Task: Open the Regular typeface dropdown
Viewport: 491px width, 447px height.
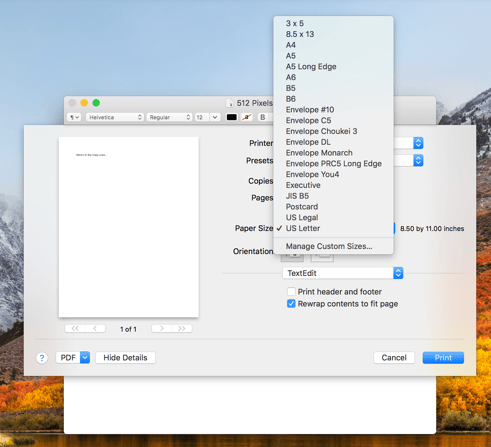Action: point(169,117)
